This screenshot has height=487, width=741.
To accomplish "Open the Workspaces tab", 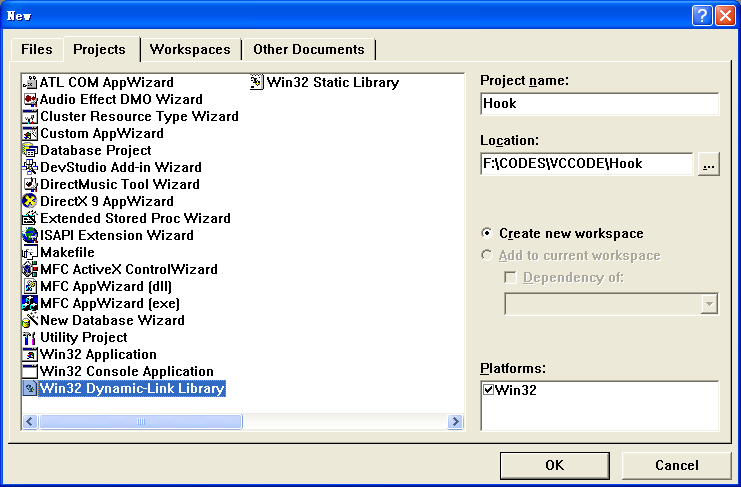I will pyautogui.click(x=190, y=49).
